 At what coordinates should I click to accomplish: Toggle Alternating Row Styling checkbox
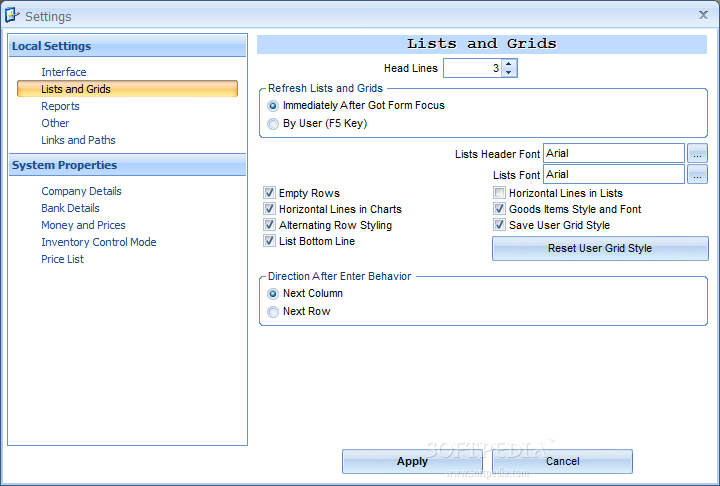tap(270, 225)
